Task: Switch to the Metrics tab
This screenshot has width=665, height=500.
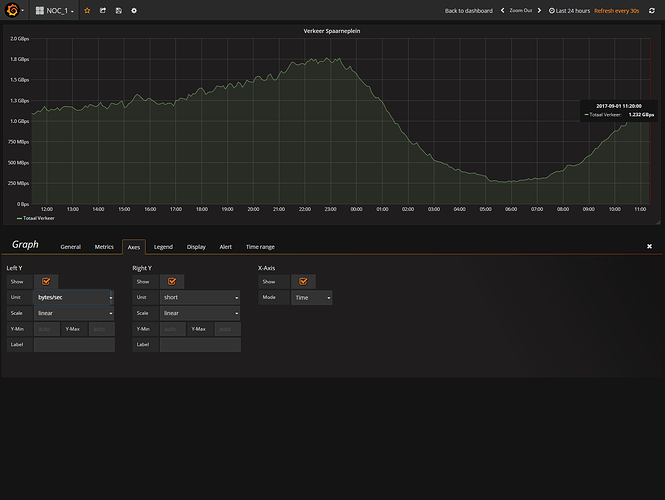Action: 104,246
